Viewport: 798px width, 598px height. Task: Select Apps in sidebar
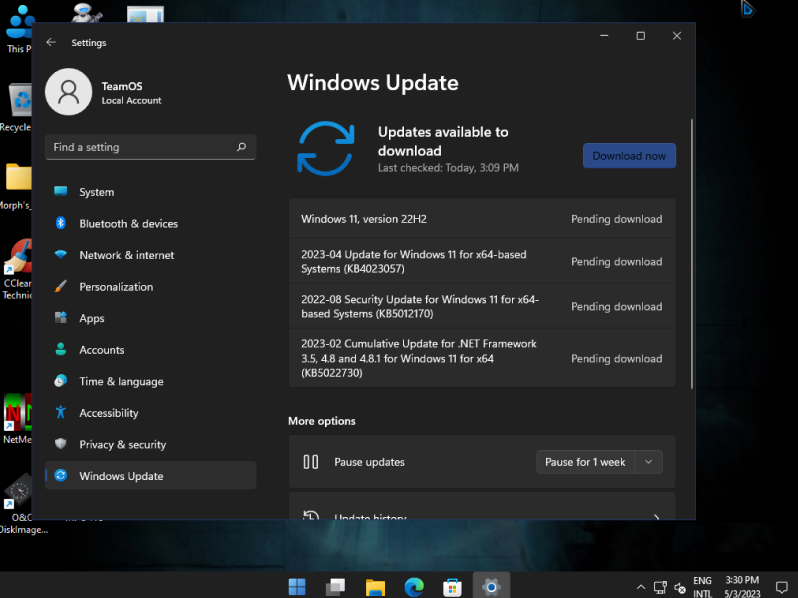coord(150,318)
